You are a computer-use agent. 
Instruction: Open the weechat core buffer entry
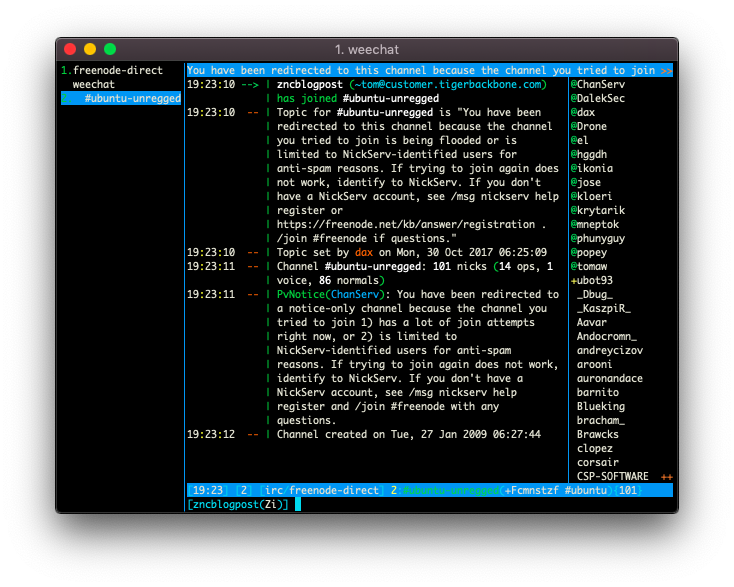[x=94, y=84]
